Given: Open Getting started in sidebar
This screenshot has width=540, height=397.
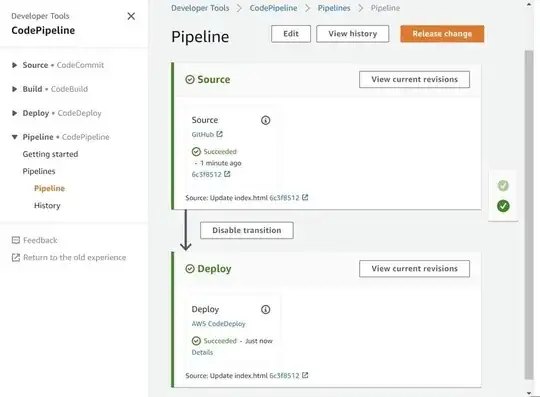Looking at the screenshot, I should (x=50, y=154).
